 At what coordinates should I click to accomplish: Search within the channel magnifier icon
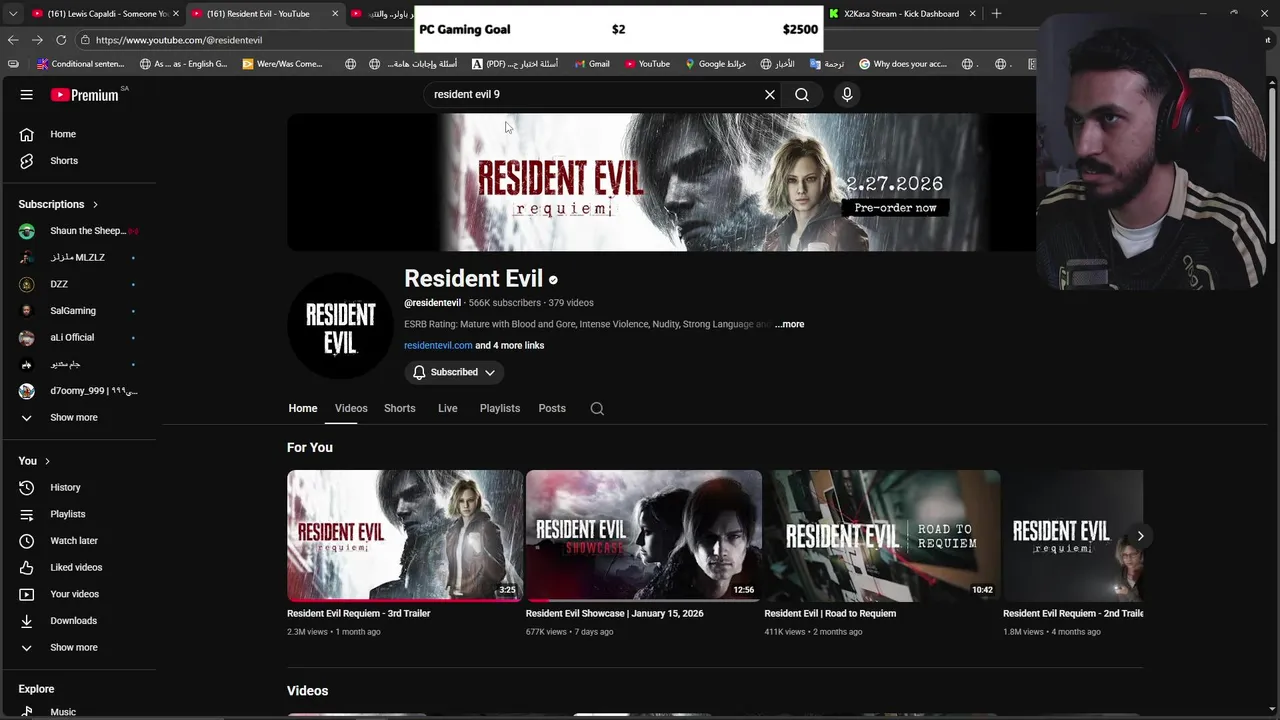tap(597, 408)
